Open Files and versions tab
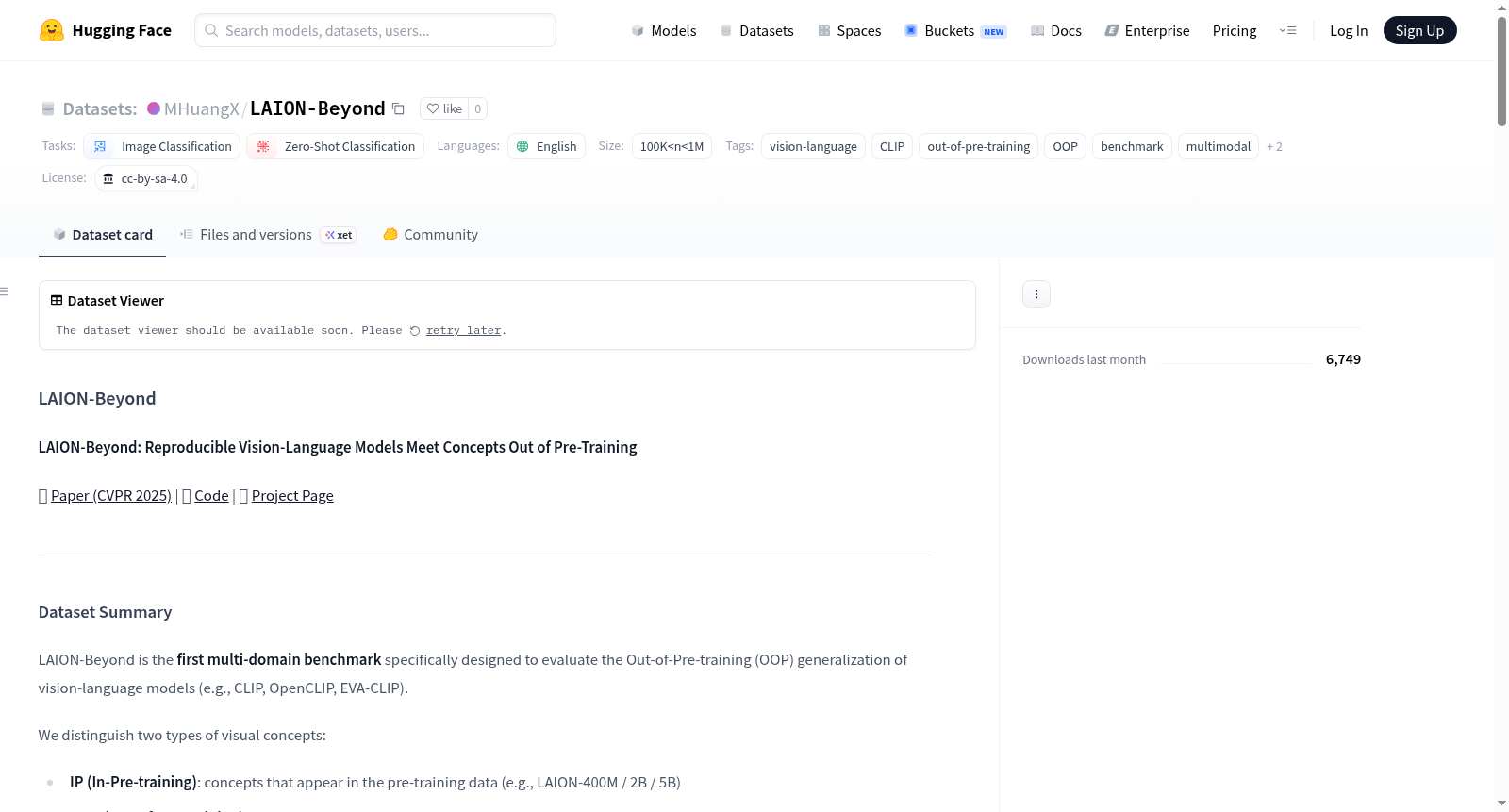Viewport: 1509px width, 812px height. click(268, 234)
